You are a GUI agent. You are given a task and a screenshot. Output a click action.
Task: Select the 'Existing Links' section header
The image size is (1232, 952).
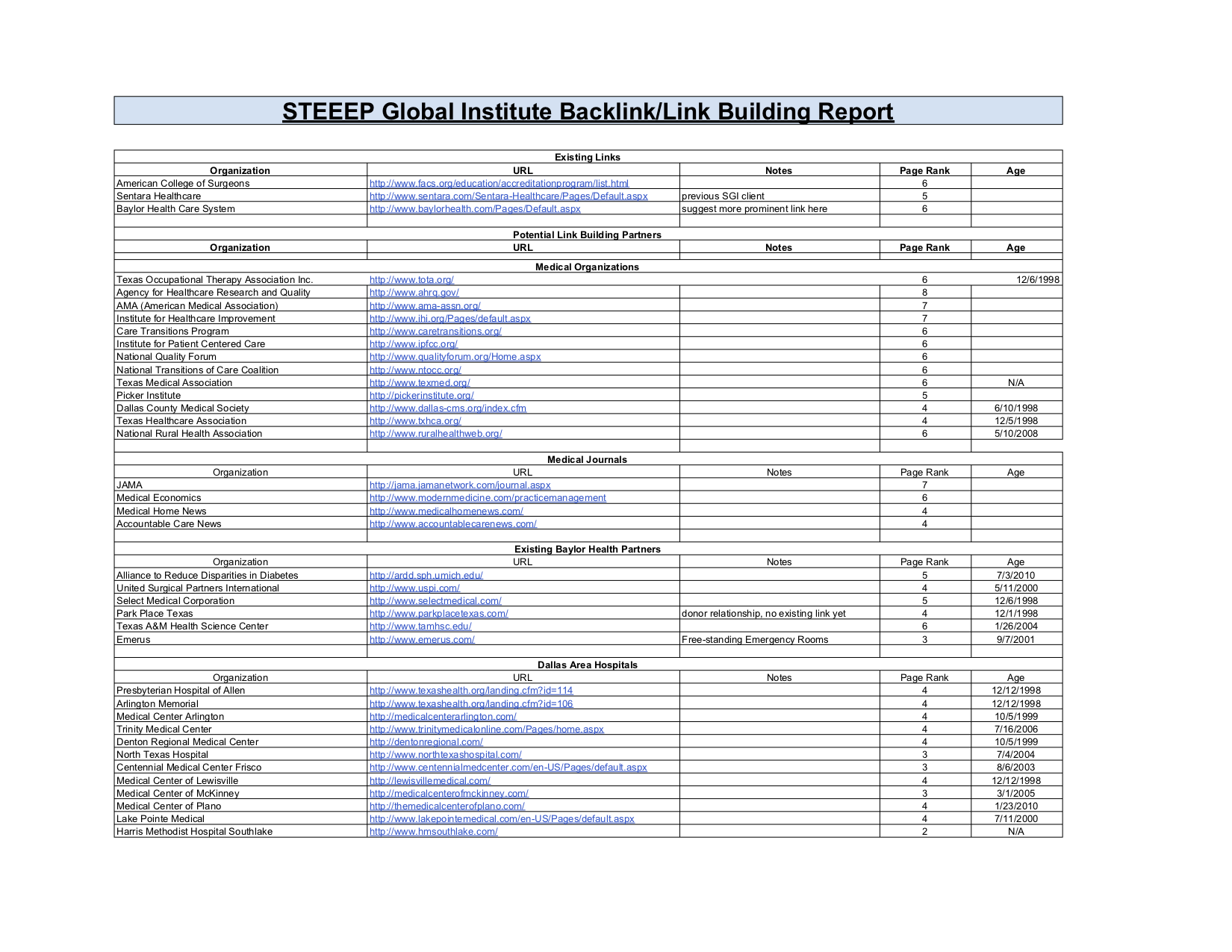[x=588, y=157]
